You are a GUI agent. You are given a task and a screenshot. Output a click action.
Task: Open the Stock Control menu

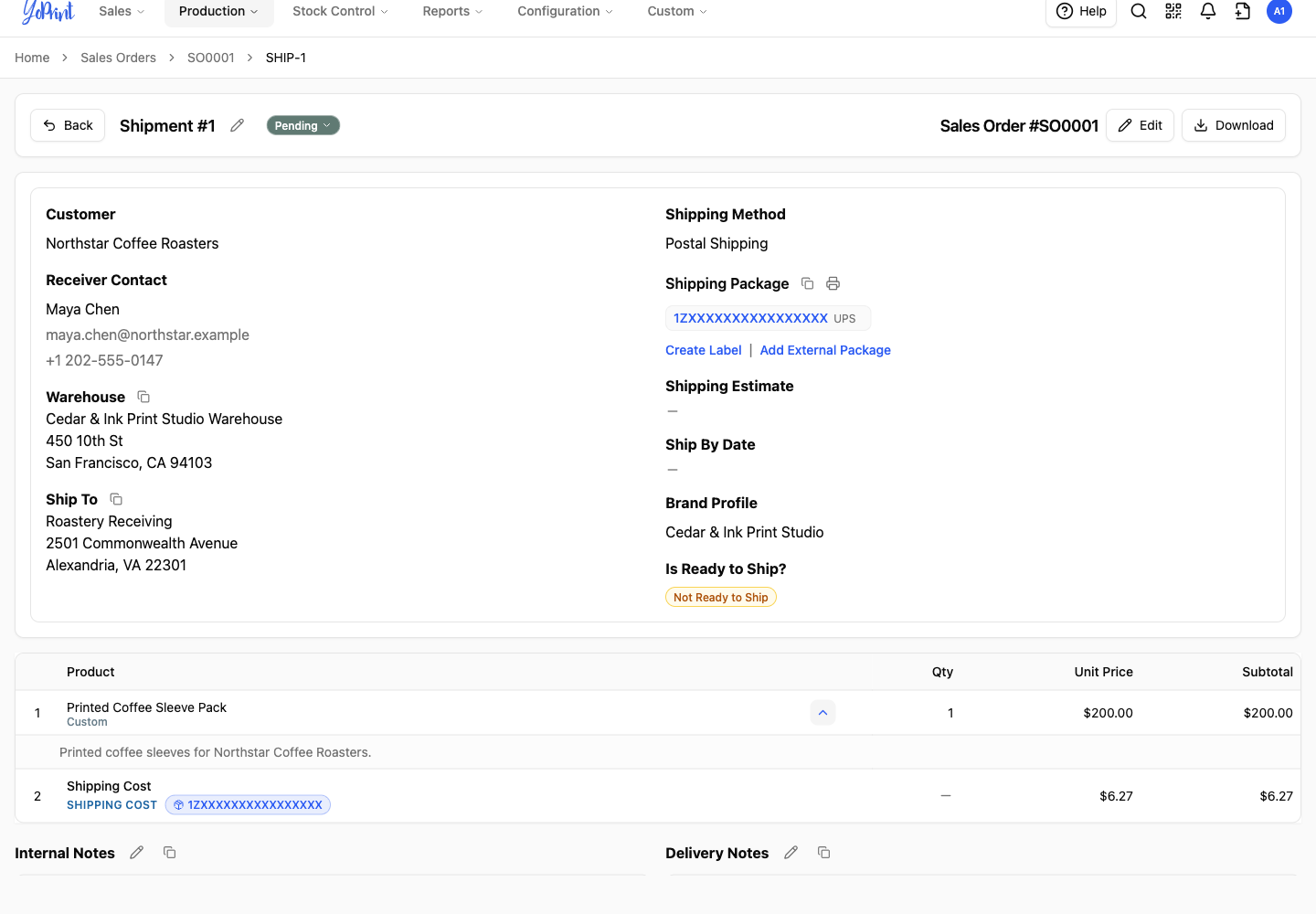(x=340, y=11)
